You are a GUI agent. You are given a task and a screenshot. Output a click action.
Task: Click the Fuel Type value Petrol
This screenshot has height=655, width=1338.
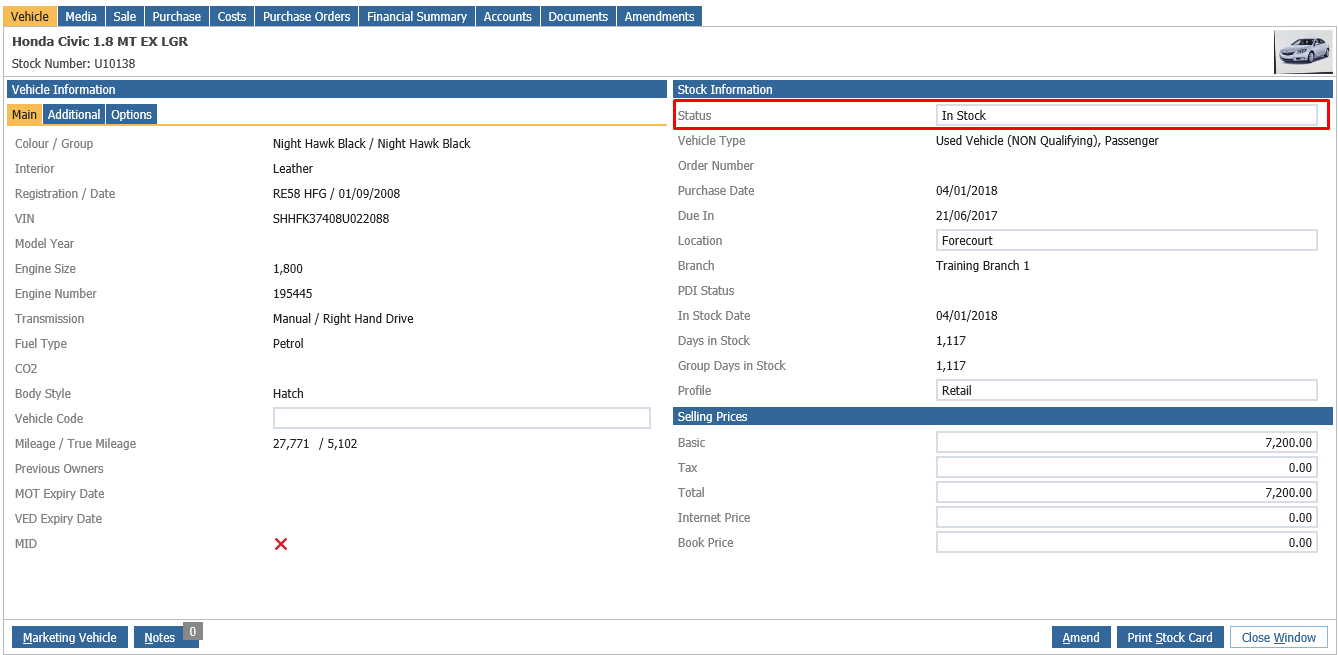click(288, 344)
